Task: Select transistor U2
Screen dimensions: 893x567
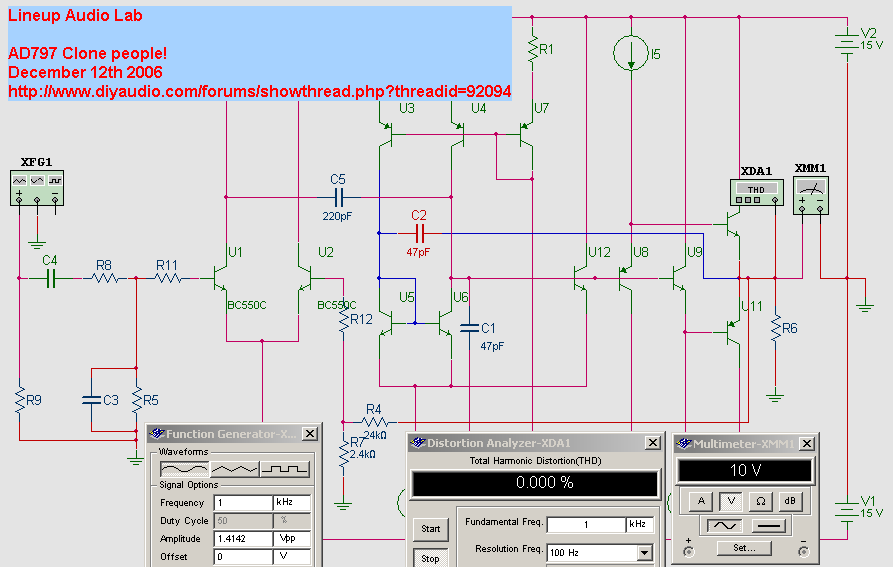Action: [305, 278]
